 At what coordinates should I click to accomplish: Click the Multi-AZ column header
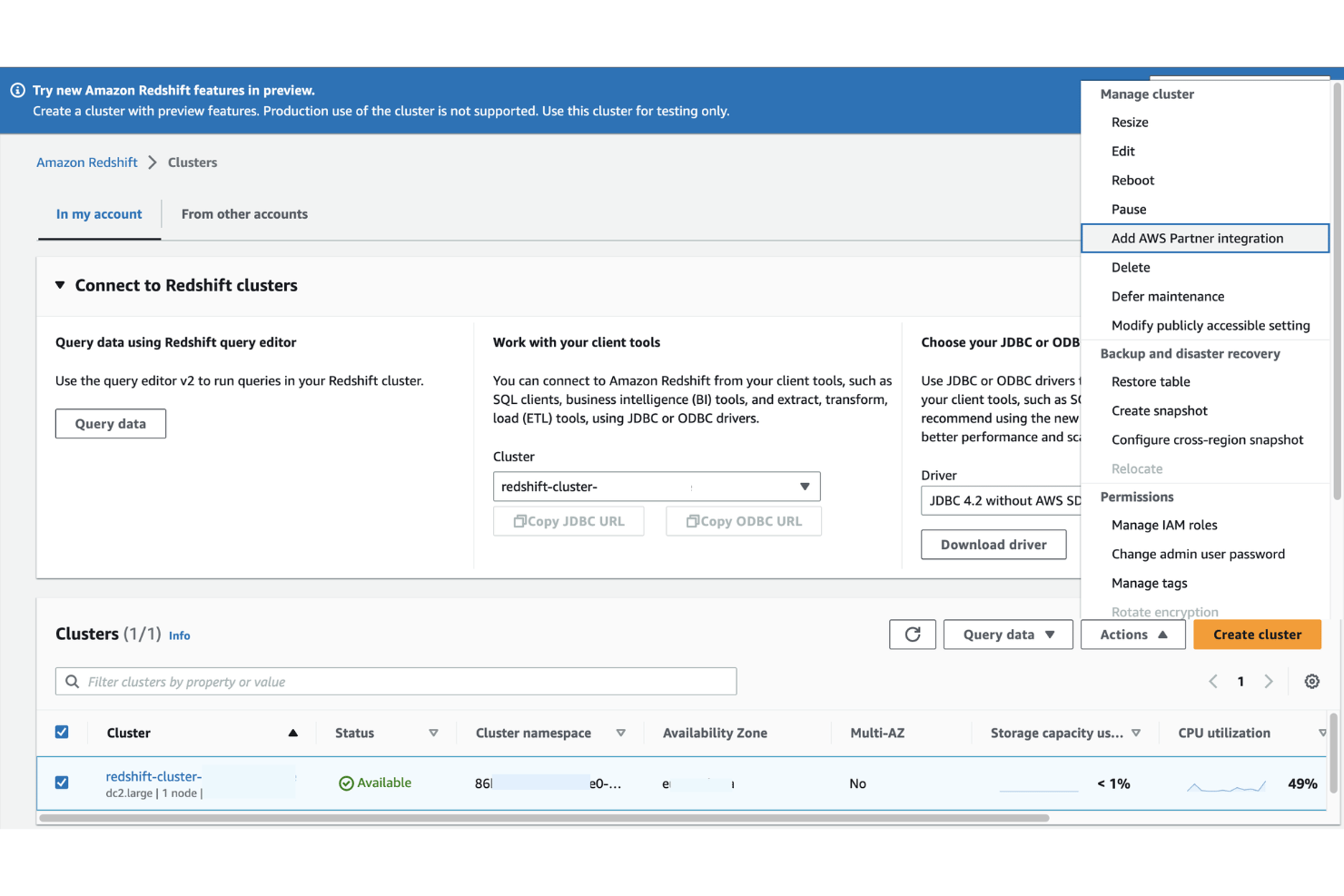point(877,734)
